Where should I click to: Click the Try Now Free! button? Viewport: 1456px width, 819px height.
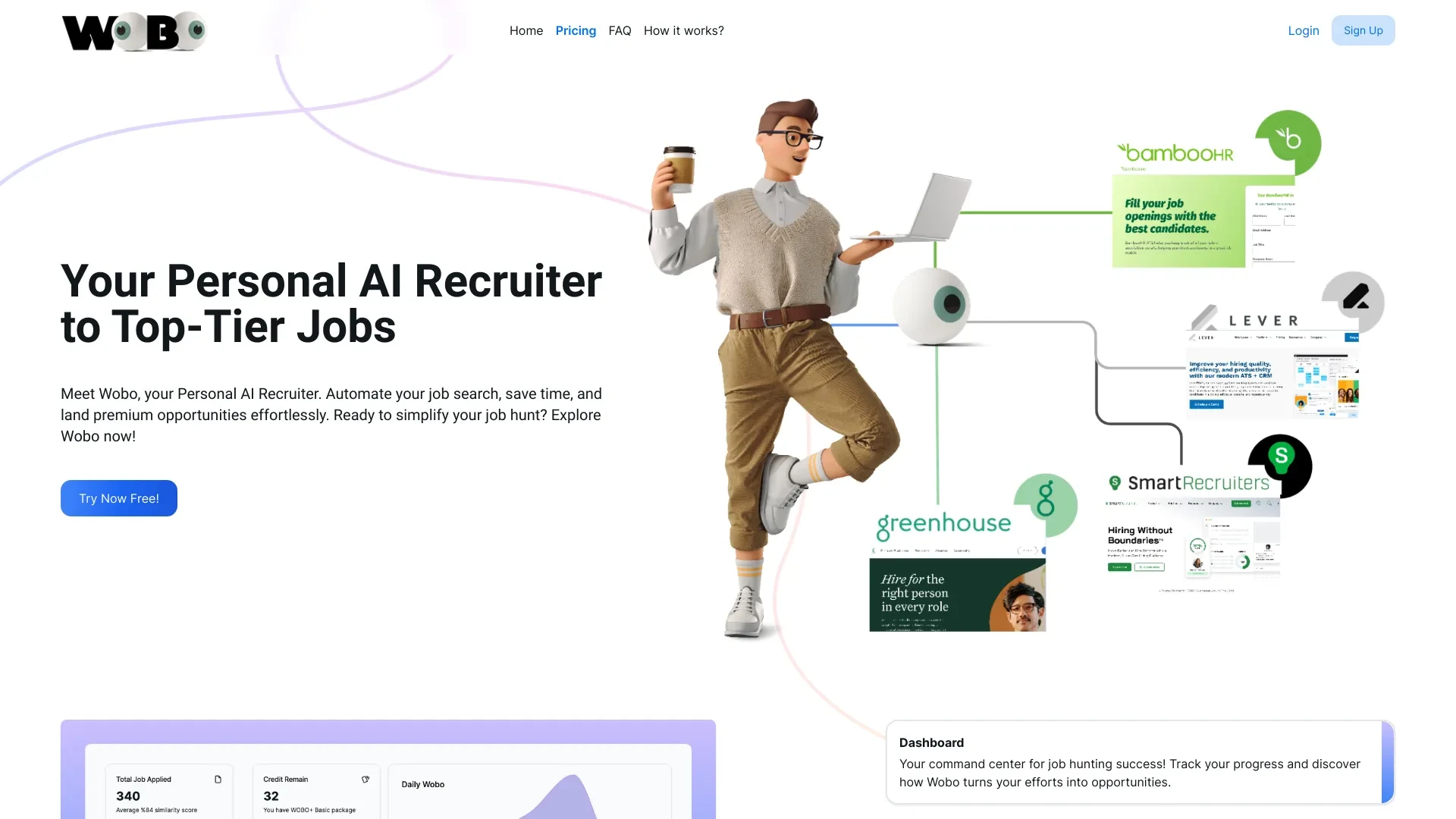pyautogui.click(x=119, y=498)
